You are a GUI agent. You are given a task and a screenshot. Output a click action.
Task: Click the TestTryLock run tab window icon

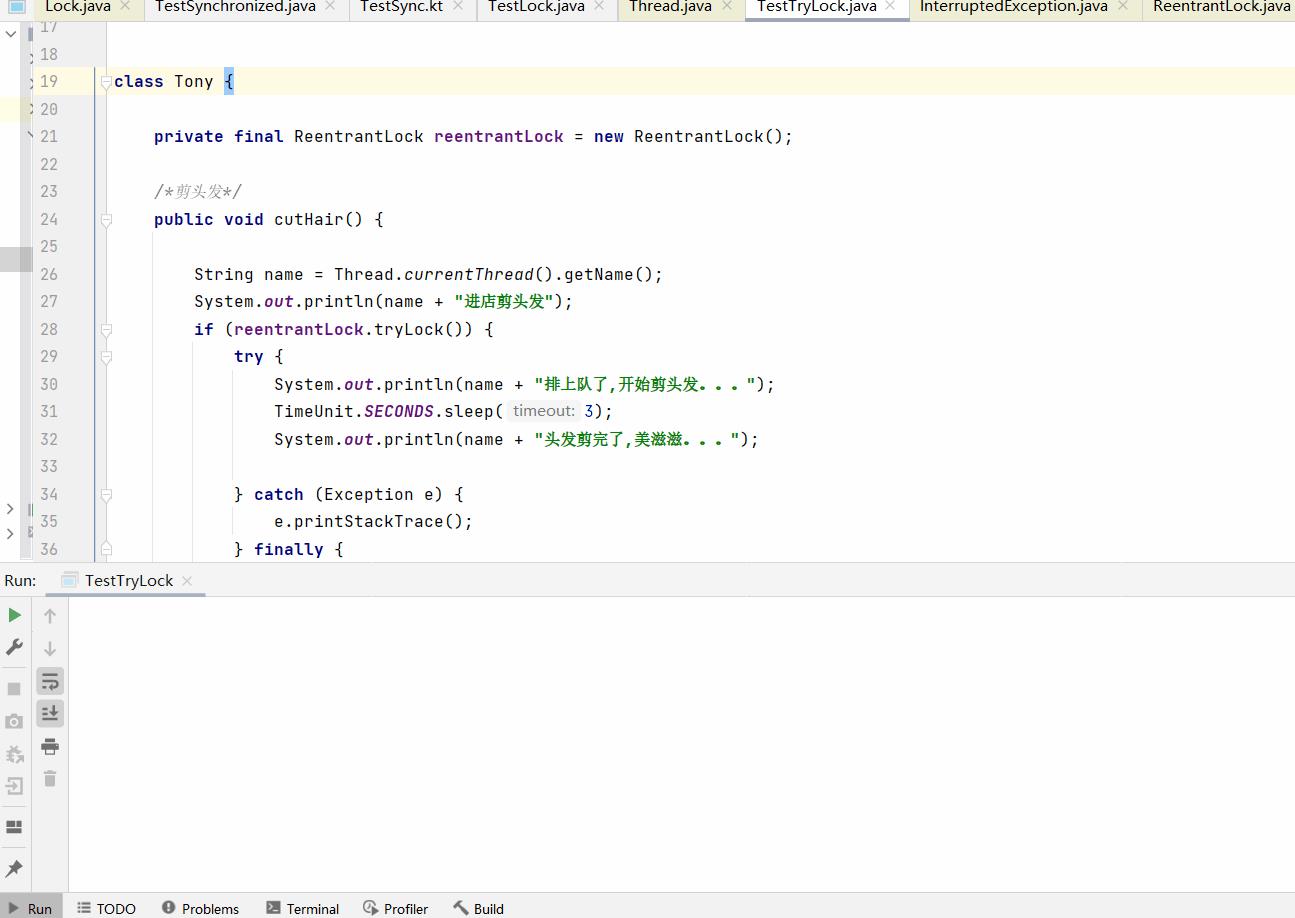69,580
